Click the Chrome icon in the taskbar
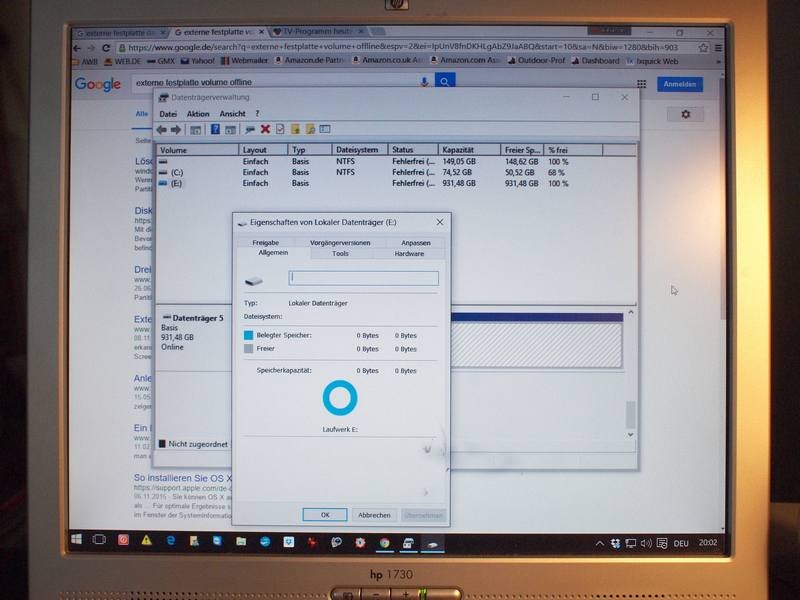The width and height of the screenshot is (800, 600). [384, 542]
